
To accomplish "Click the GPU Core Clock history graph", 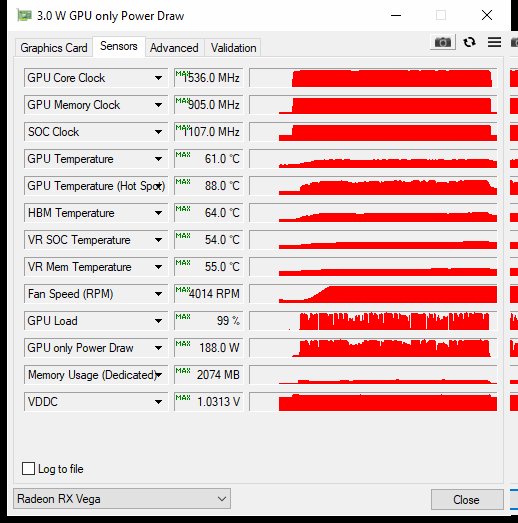I will [x=373, y=78].
